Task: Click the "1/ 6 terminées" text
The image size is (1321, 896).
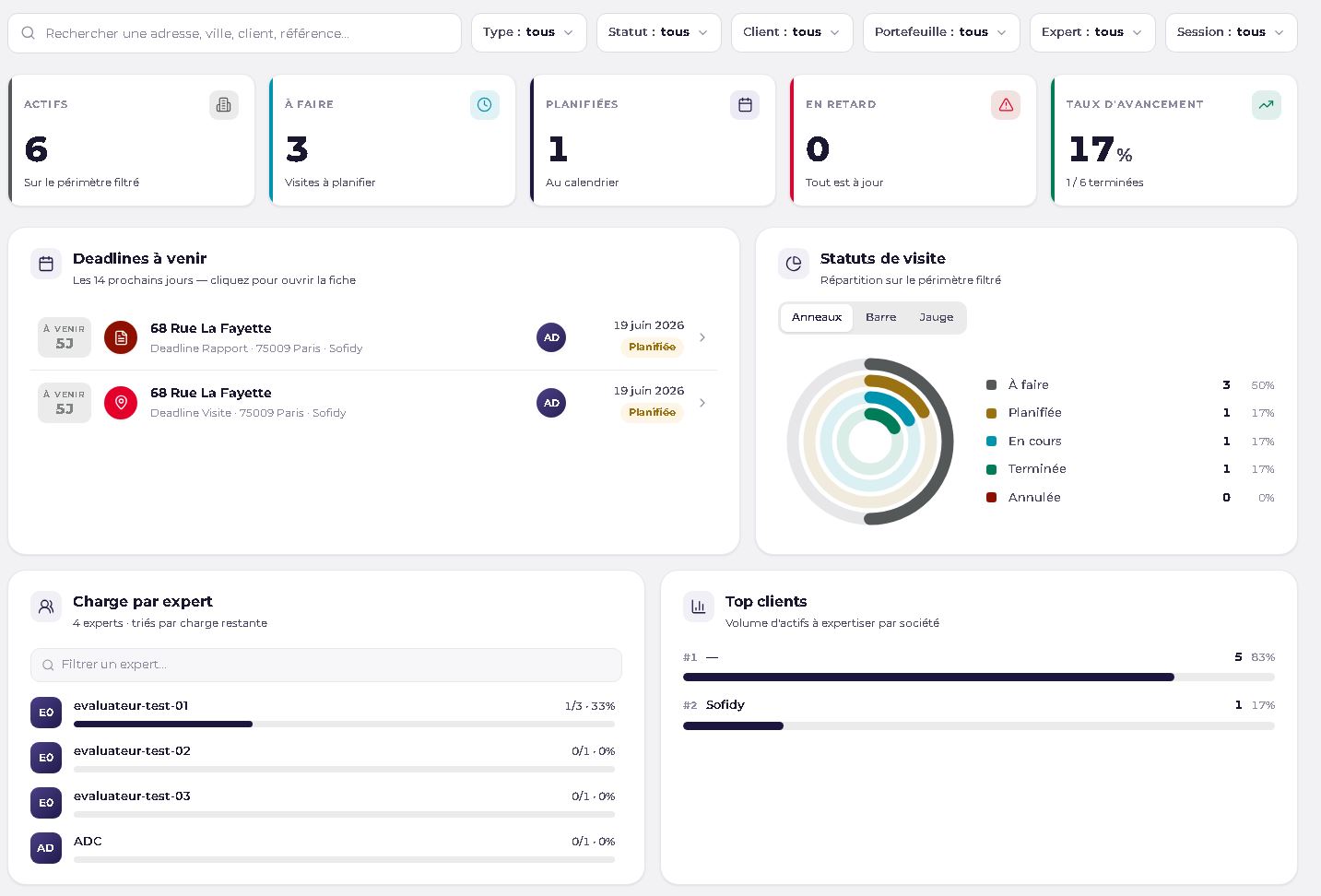Action: coord(1104,183)
